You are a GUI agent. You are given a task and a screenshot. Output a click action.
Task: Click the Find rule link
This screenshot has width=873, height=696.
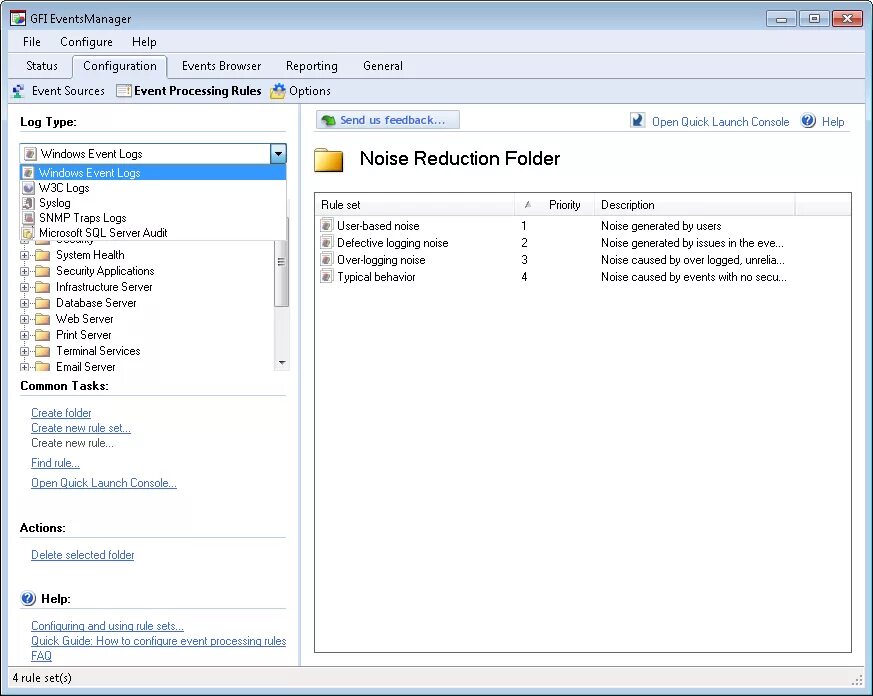[x=55, y=463]
